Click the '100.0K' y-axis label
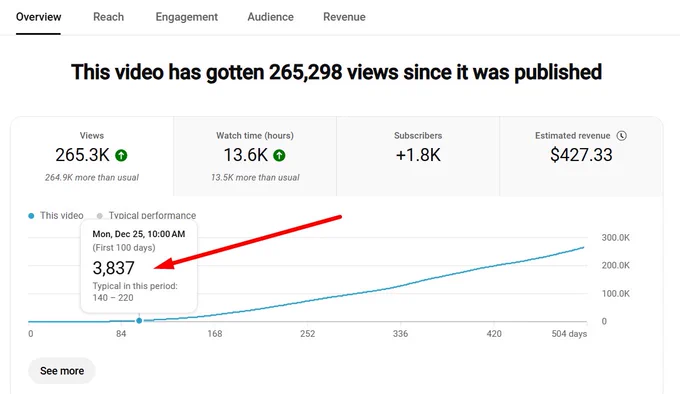This screenshot has height=394, width=680. click(x=615, y=293)
